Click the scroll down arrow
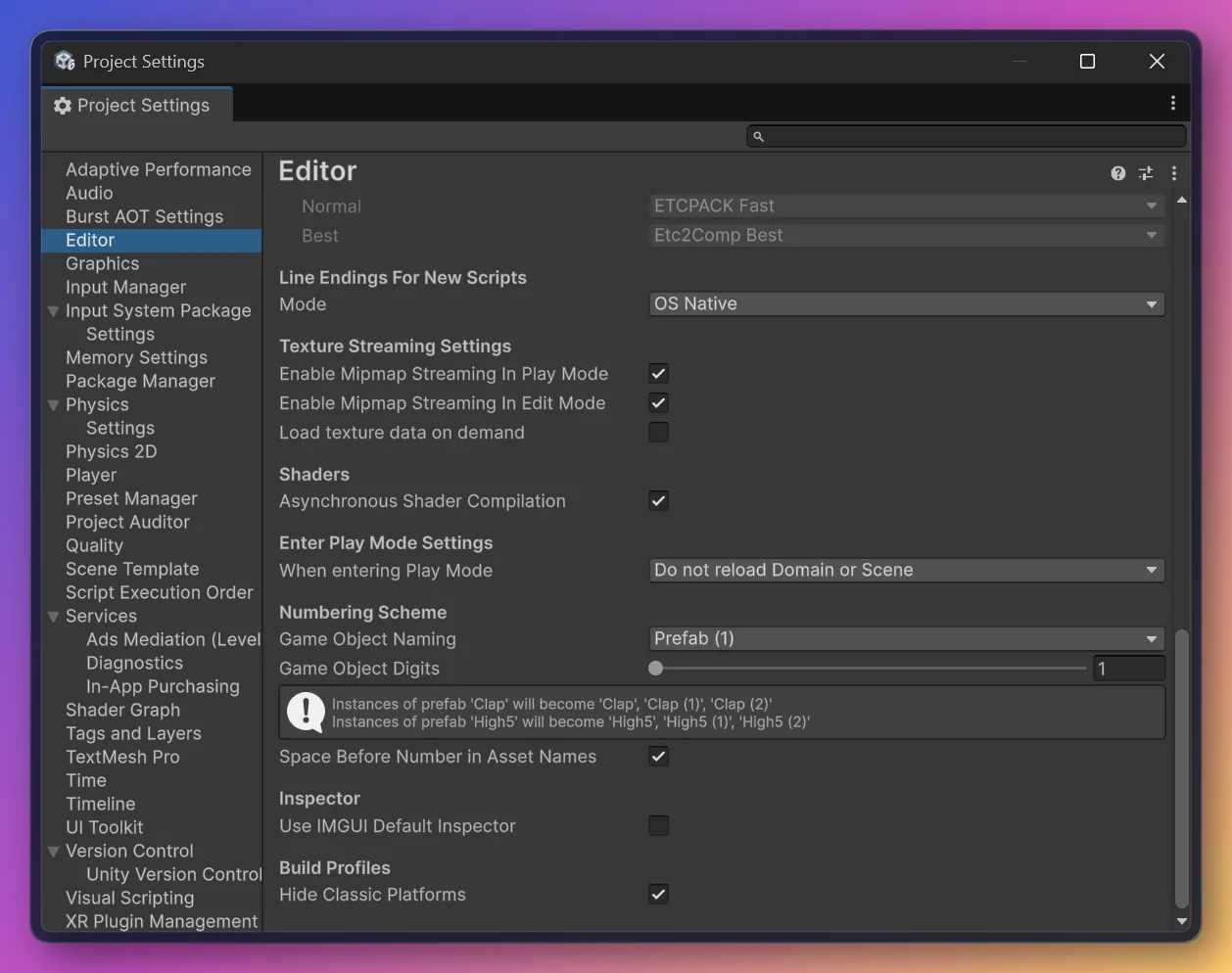The height and width of the screenshot is (973, 1232). click(1182, 921)
